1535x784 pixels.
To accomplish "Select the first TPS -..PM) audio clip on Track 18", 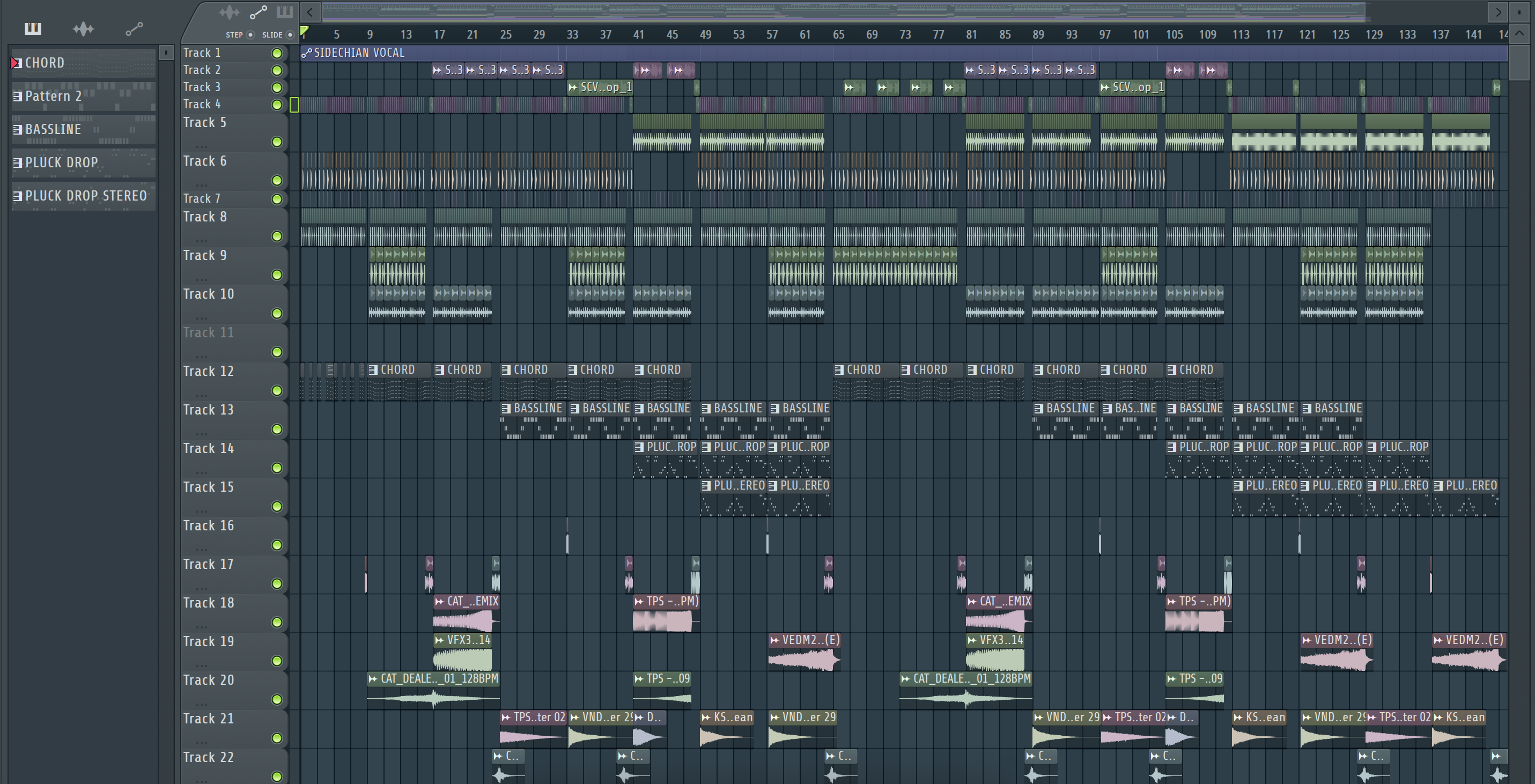I will tap(666, 613).
